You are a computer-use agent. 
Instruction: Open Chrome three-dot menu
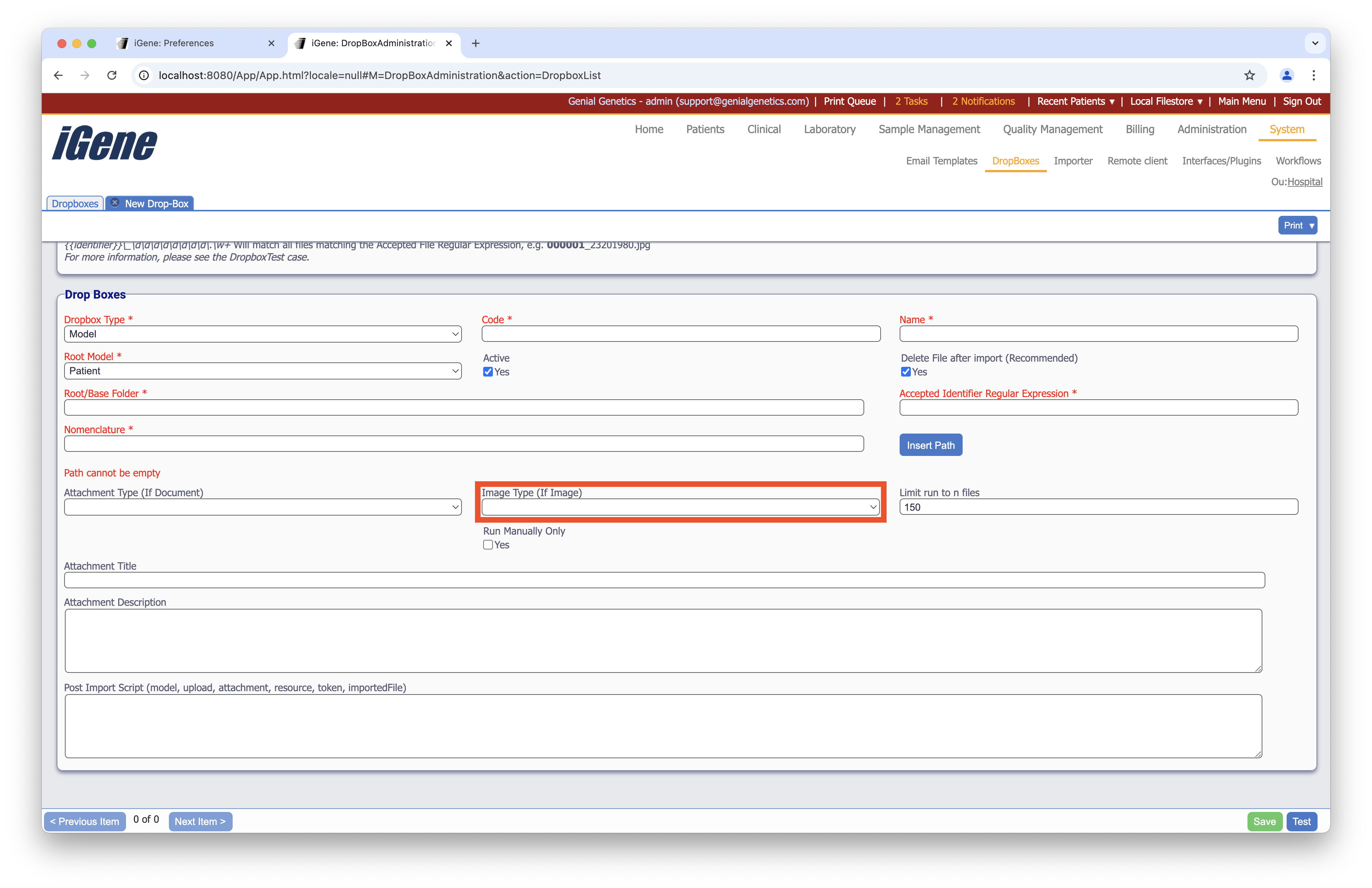1314,75
